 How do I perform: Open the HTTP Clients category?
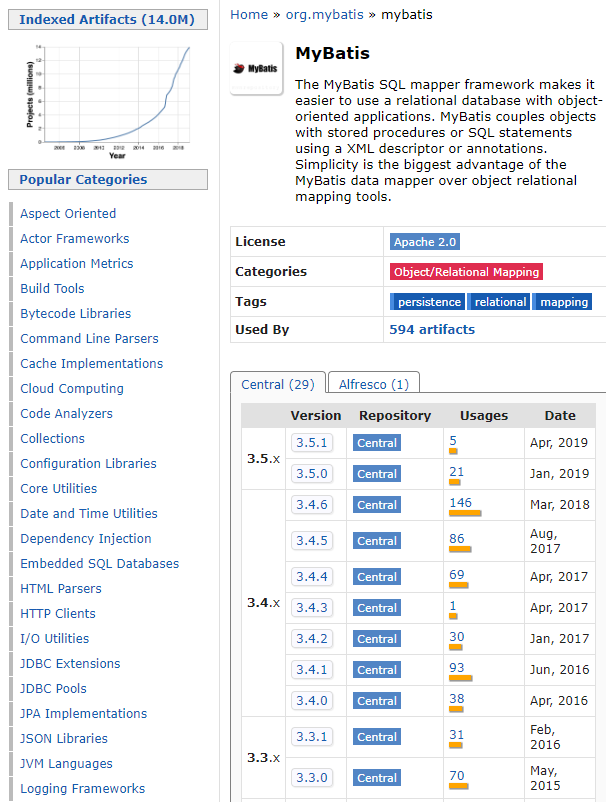tap(58, 614)
